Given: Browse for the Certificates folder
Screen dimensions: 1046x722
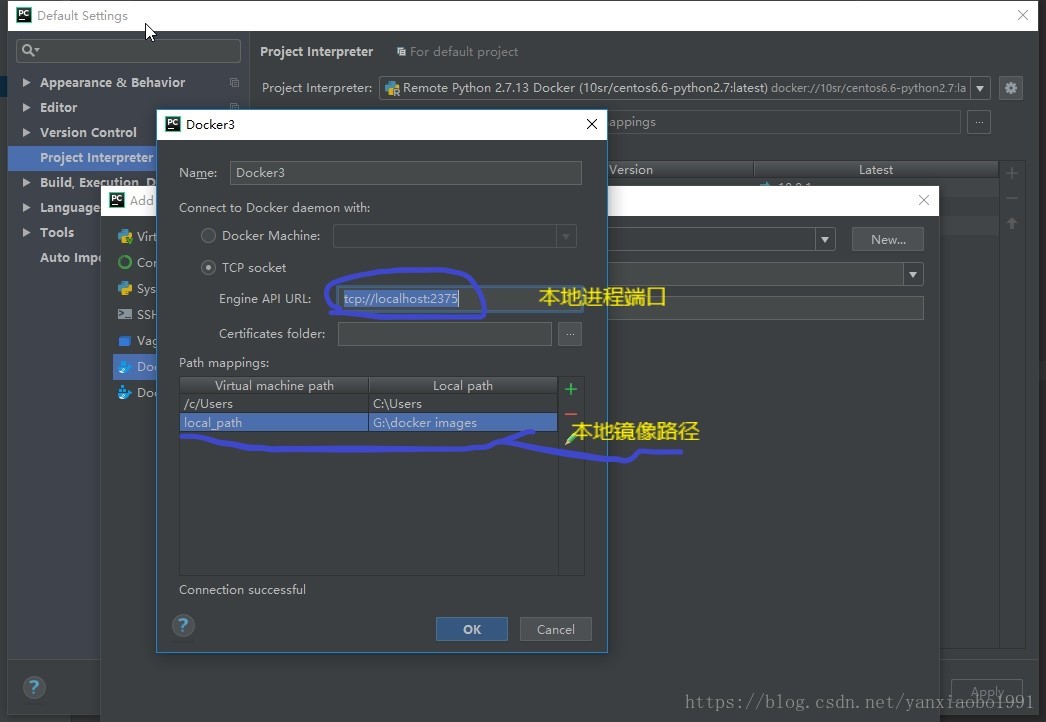Looking at the screenshot, I should [x=570, y=334].
